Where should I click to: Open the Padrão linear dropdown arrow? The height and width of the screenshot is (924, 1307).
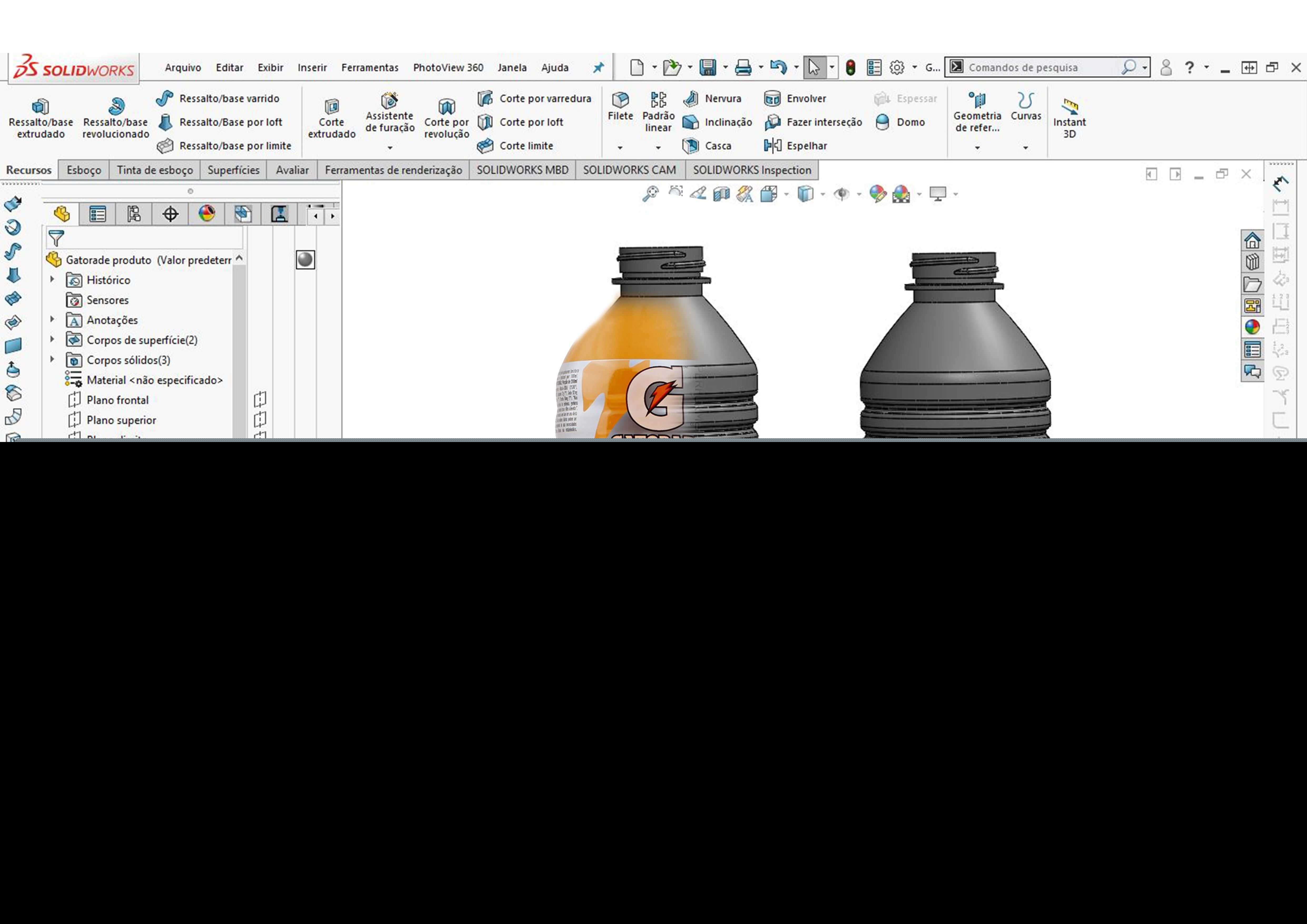tap(658, 148)
